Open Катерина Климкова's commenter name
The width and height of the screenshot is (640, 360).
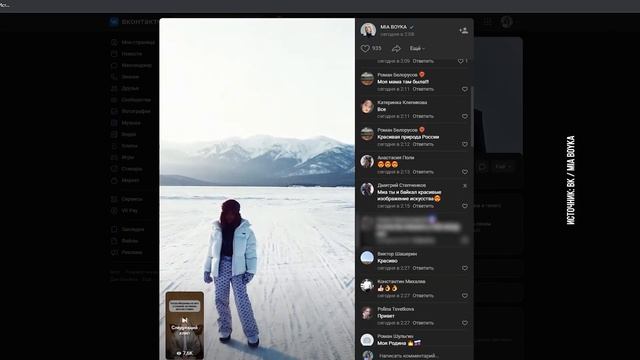click(x=402, y=102)
